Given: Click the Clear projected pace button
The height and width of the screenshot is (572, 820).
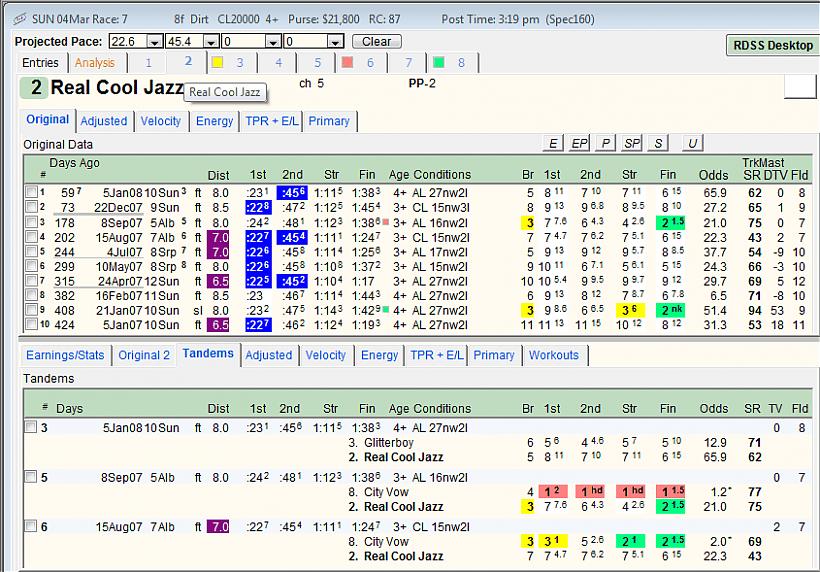Looking at the screenshot, I should click(x=377, y=41).
